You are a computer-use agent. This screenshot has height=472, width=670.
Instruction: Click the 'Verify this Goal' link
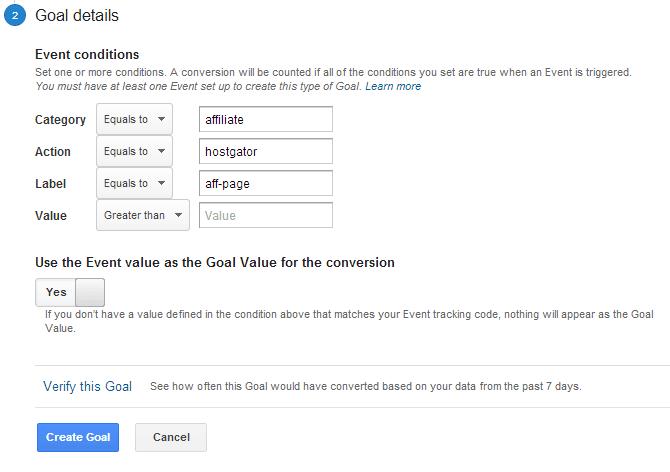[88, 386]
